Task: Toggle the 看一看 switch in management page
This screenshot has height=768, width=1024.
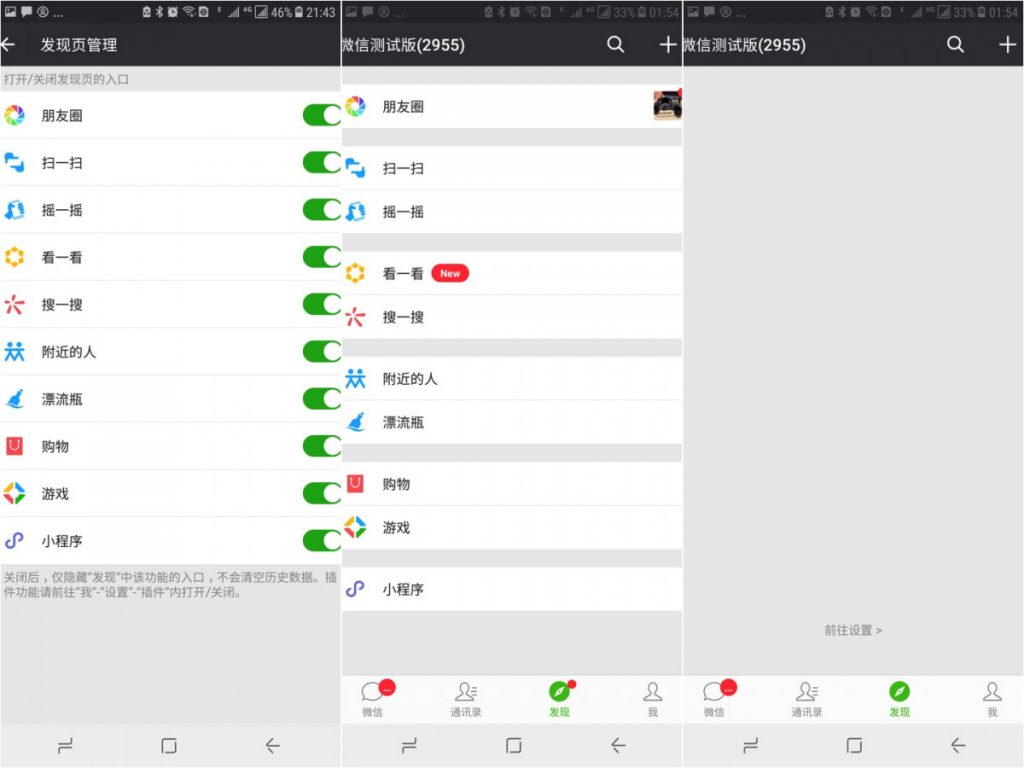Action: pyautogui.click(x=322, y=257)
